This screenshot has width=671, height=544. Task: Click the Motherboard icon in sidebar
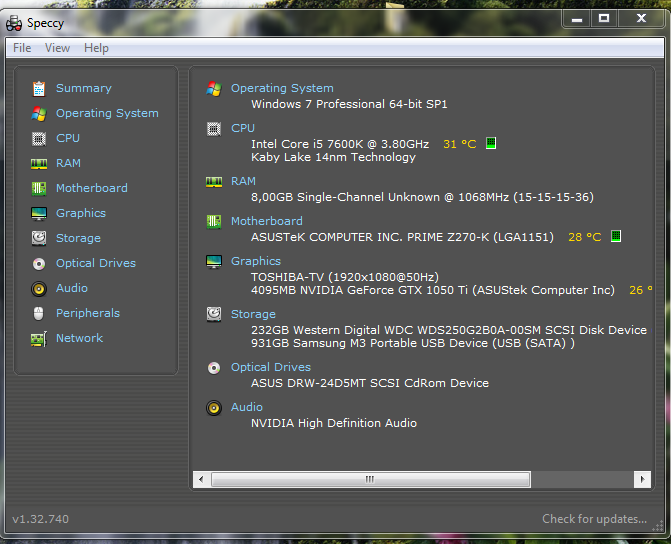tap(39, 188)
